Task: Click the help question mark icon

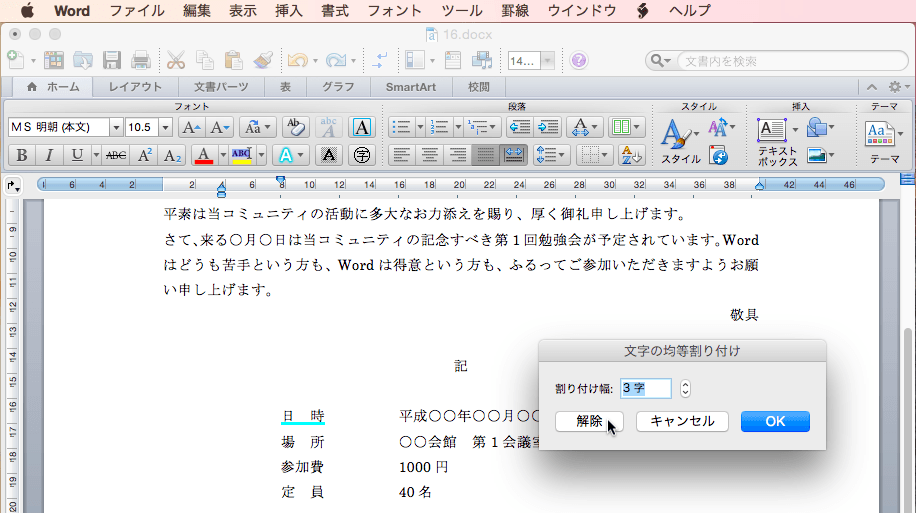Action: pos(578,60)
